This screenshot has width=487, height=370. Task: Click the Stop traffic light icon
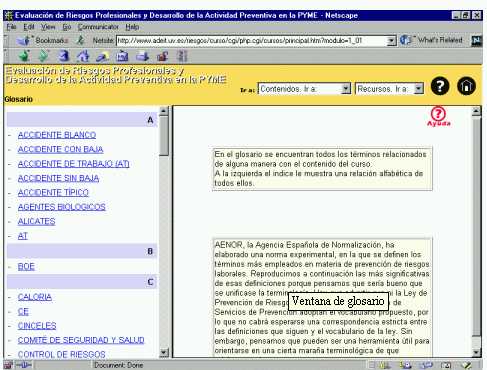click(x=182, y=56)
